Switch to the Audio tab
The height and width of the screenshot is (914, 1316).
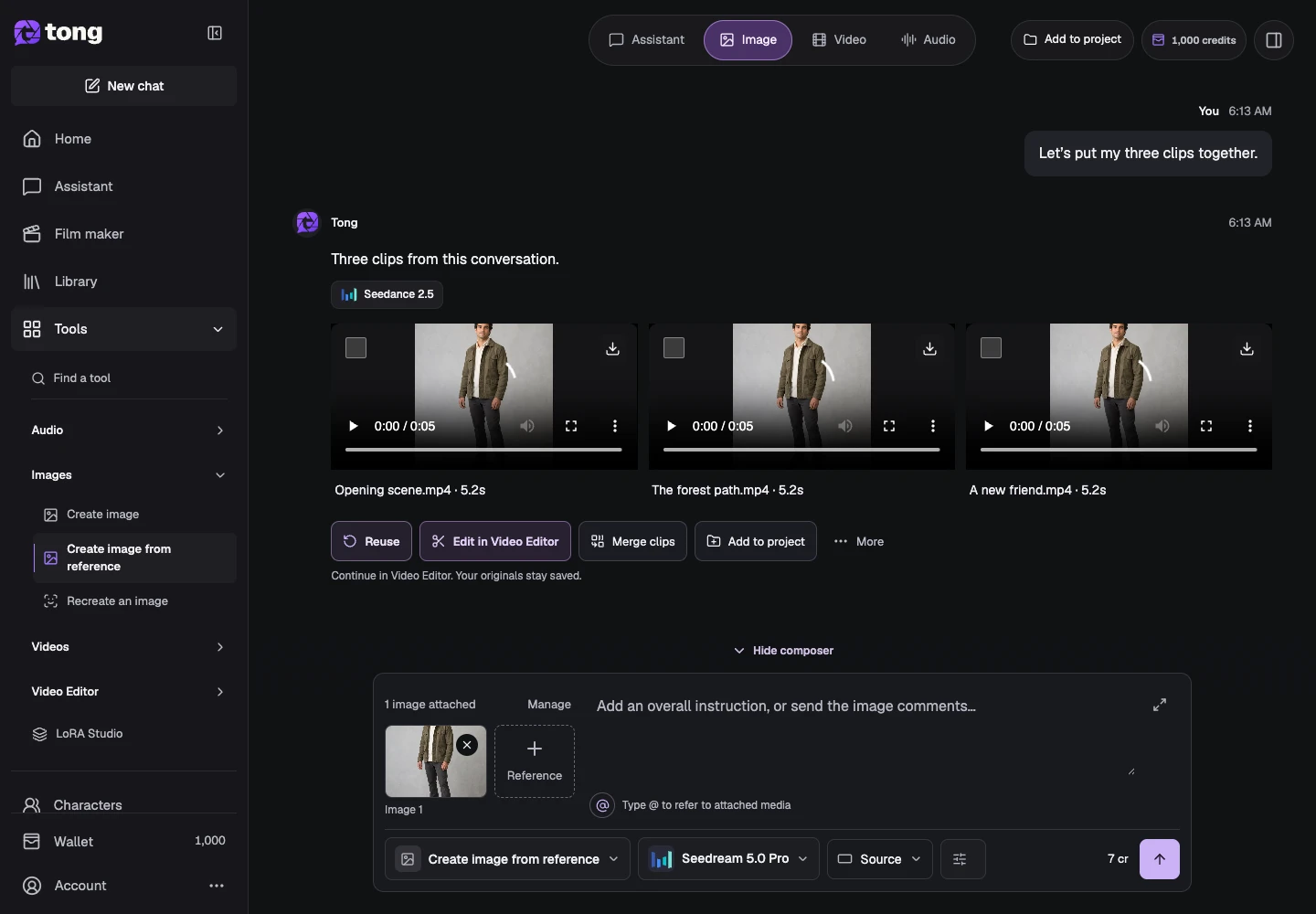tap(929, 40)
